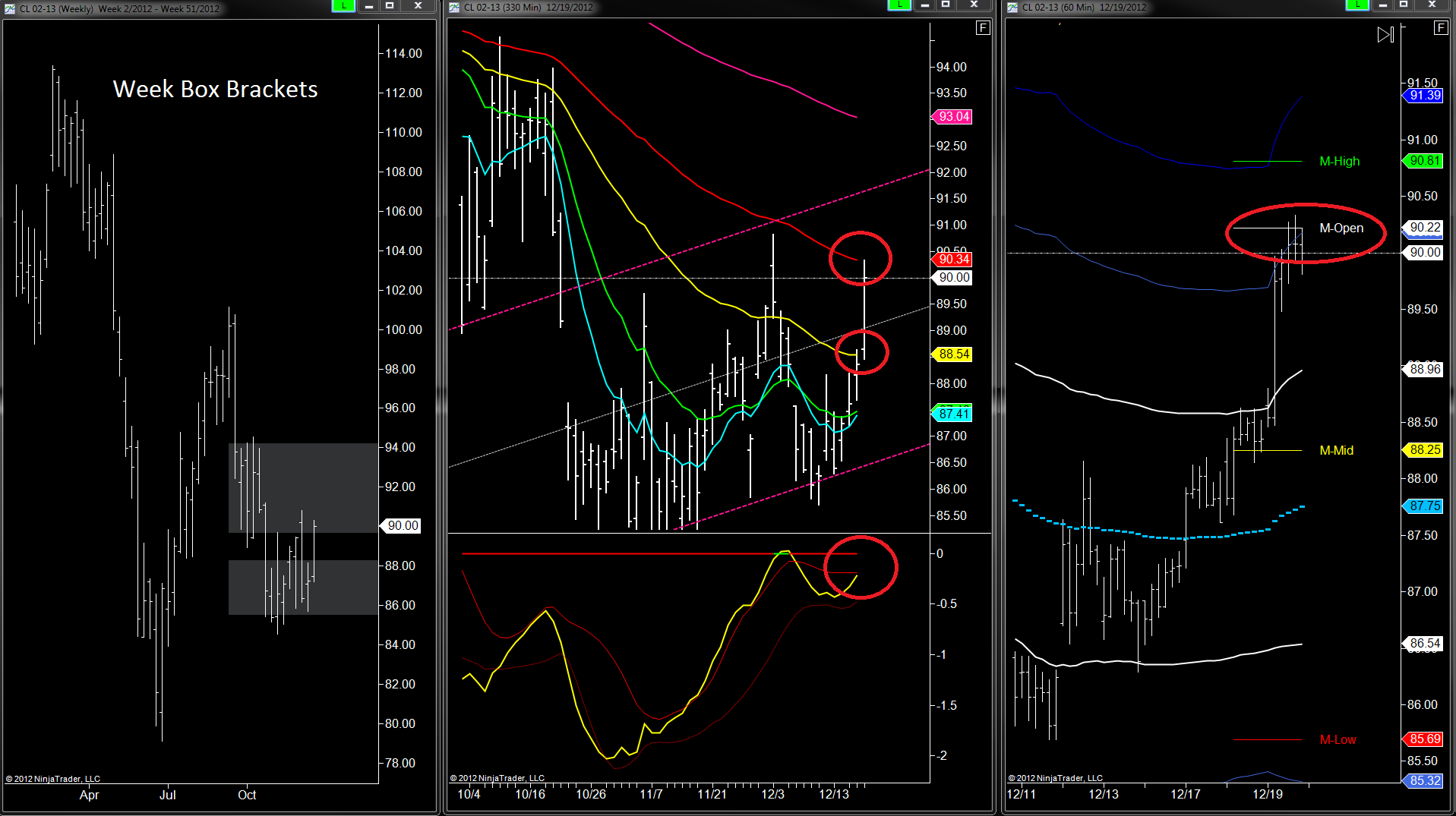Viewport: 1456px width, 816px height.
Task: Select the yellow 88.25 price marker
Action: click(1423, 450)
